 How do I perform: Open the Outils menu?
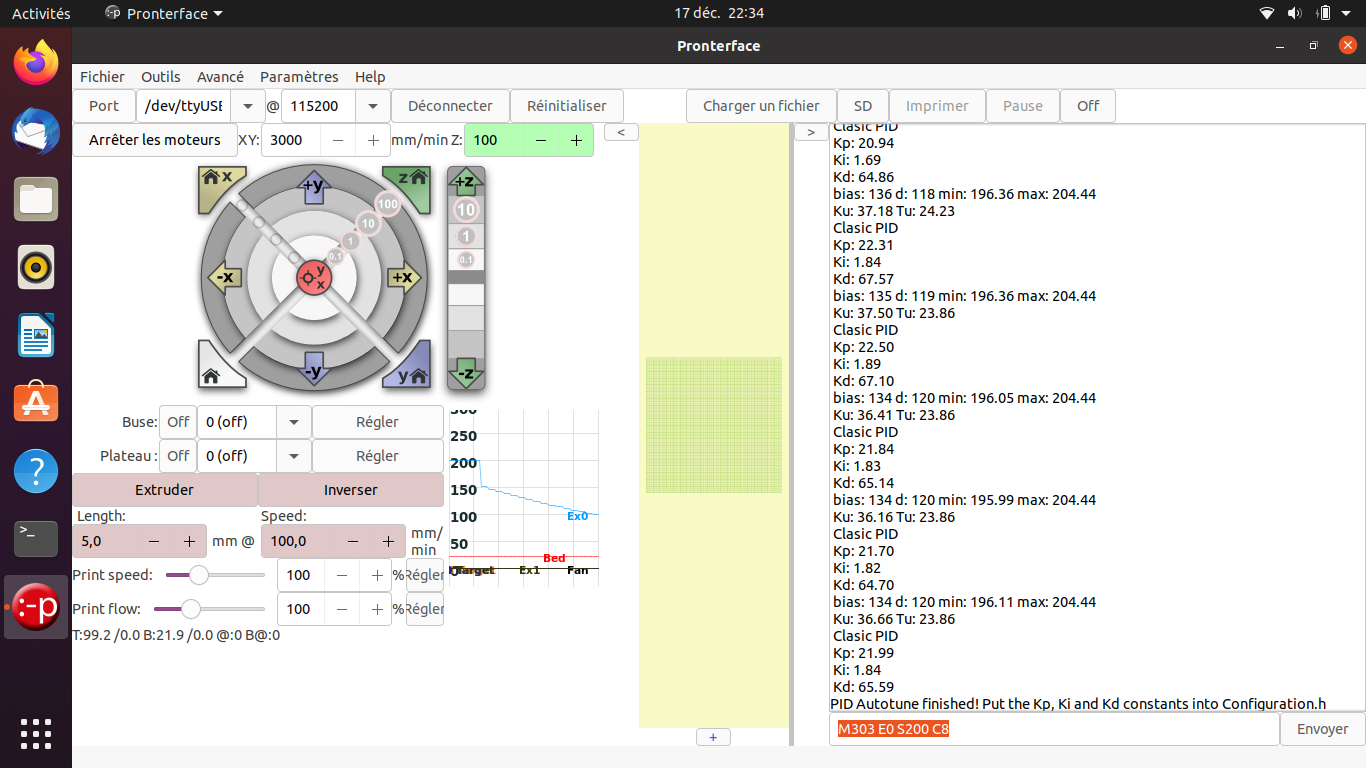pos(161,77)
